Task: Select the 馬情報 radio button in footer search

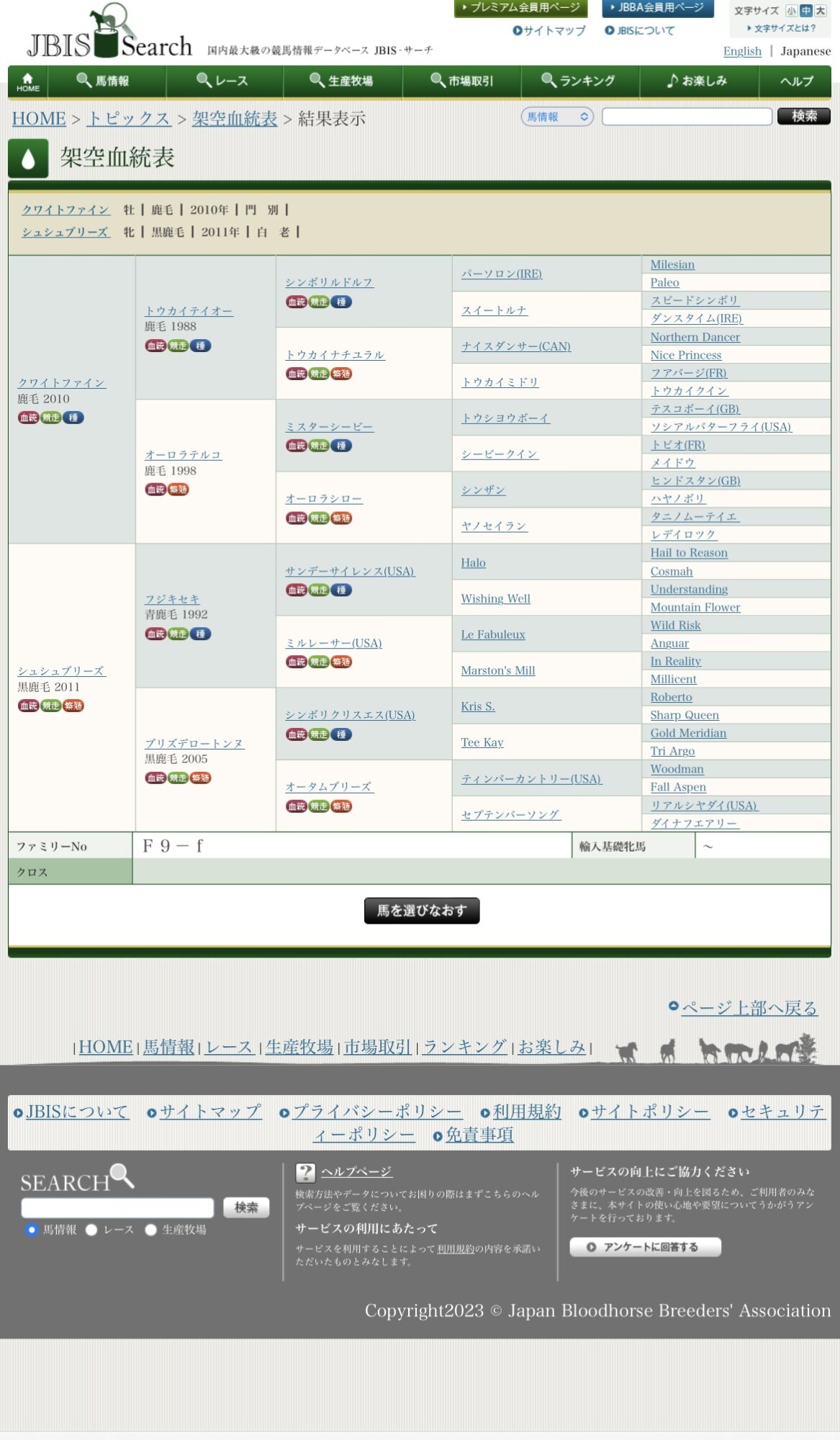Action: (31, 1230)
